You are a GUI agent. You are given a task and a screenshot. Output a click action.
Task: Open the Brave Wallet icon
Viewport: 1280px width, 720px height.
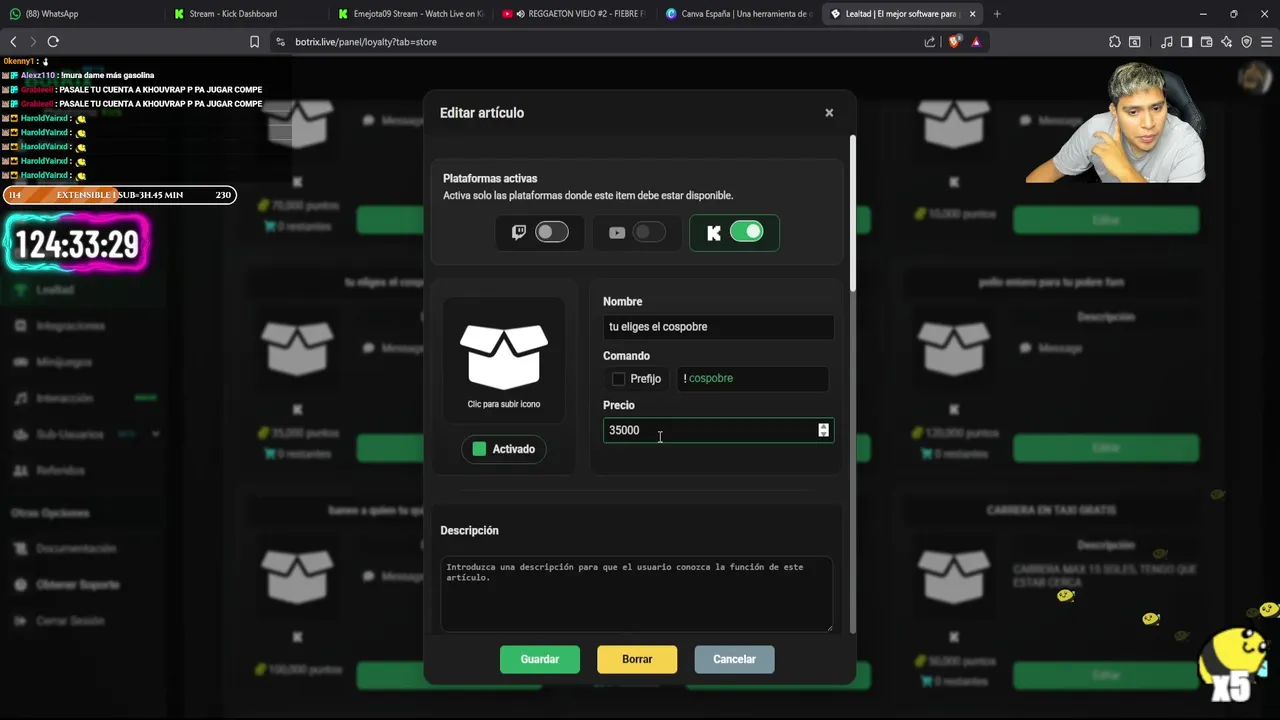pyautogui.click(x=1206, y=42)
